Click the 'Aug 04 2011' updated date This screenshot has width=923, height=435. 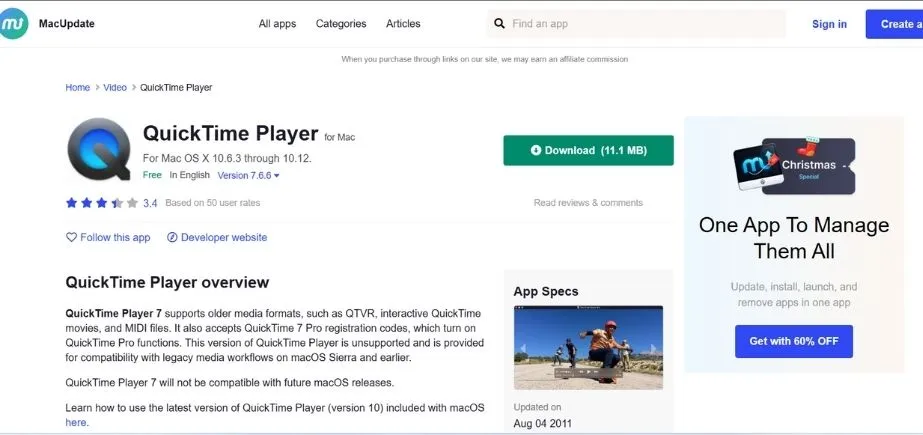coord(542,423)
